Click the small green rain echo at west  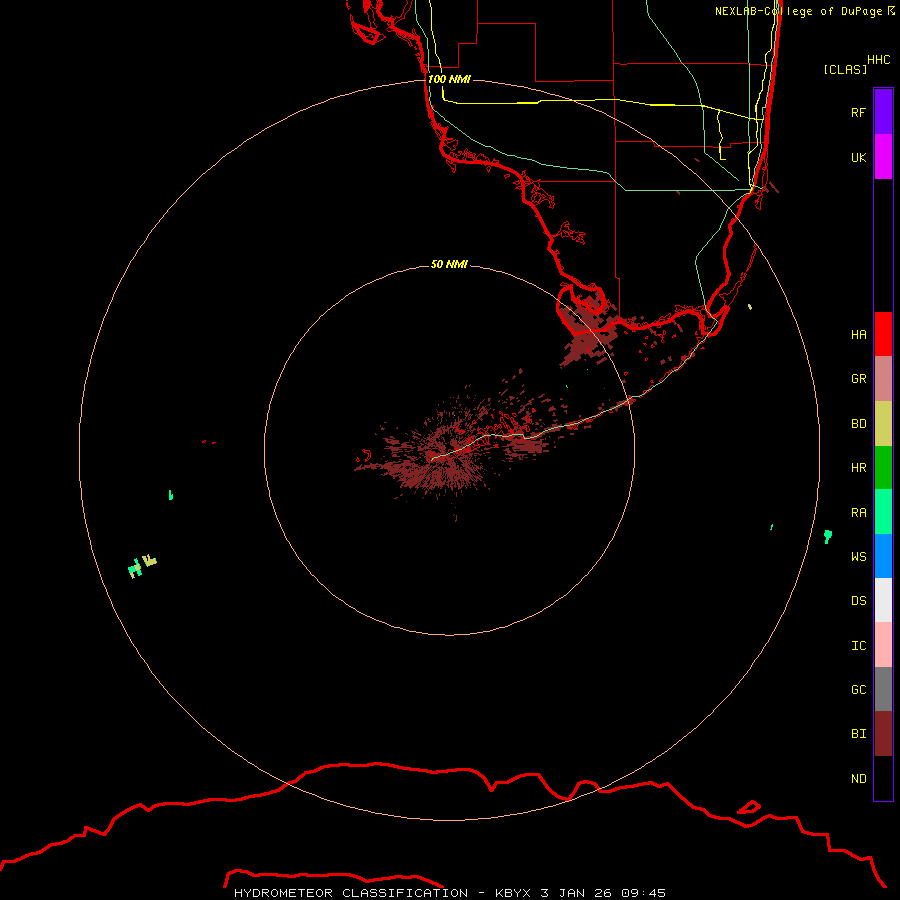(x=170, y=495)
